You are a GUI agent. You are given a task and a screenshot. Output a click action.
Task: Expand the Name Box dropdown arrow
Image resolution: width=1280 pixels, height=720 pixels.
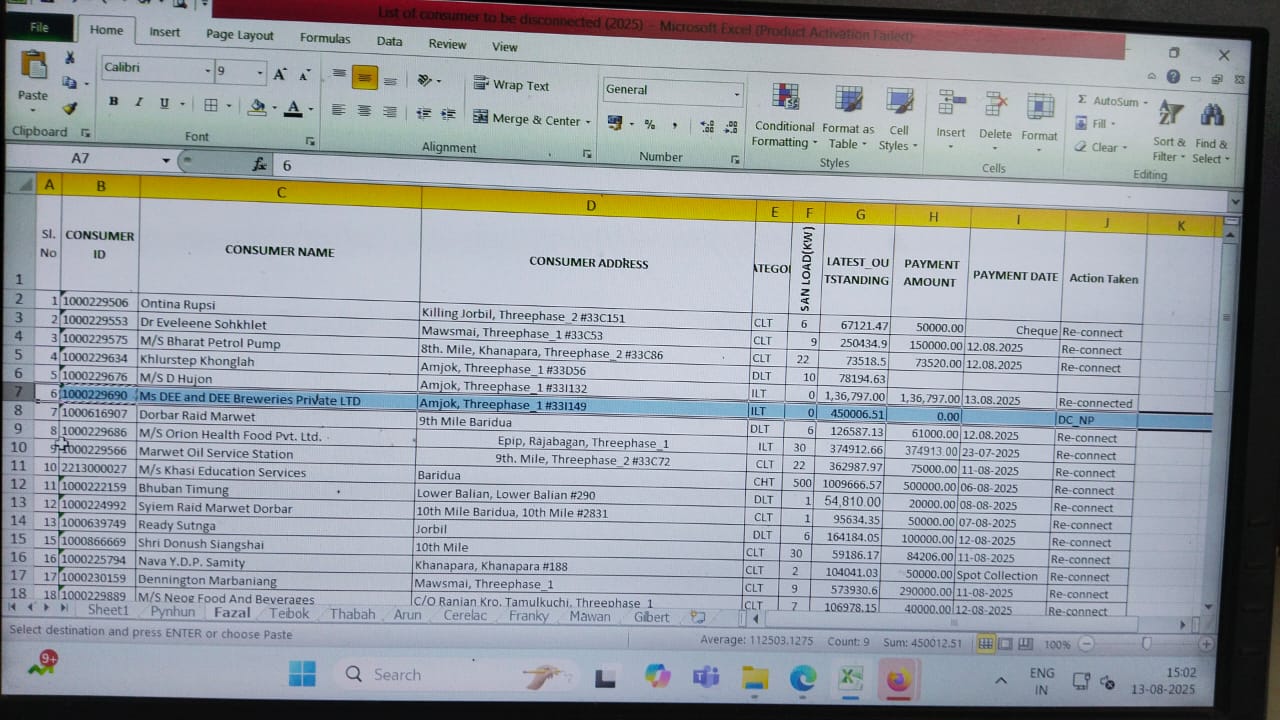(166, 160)
